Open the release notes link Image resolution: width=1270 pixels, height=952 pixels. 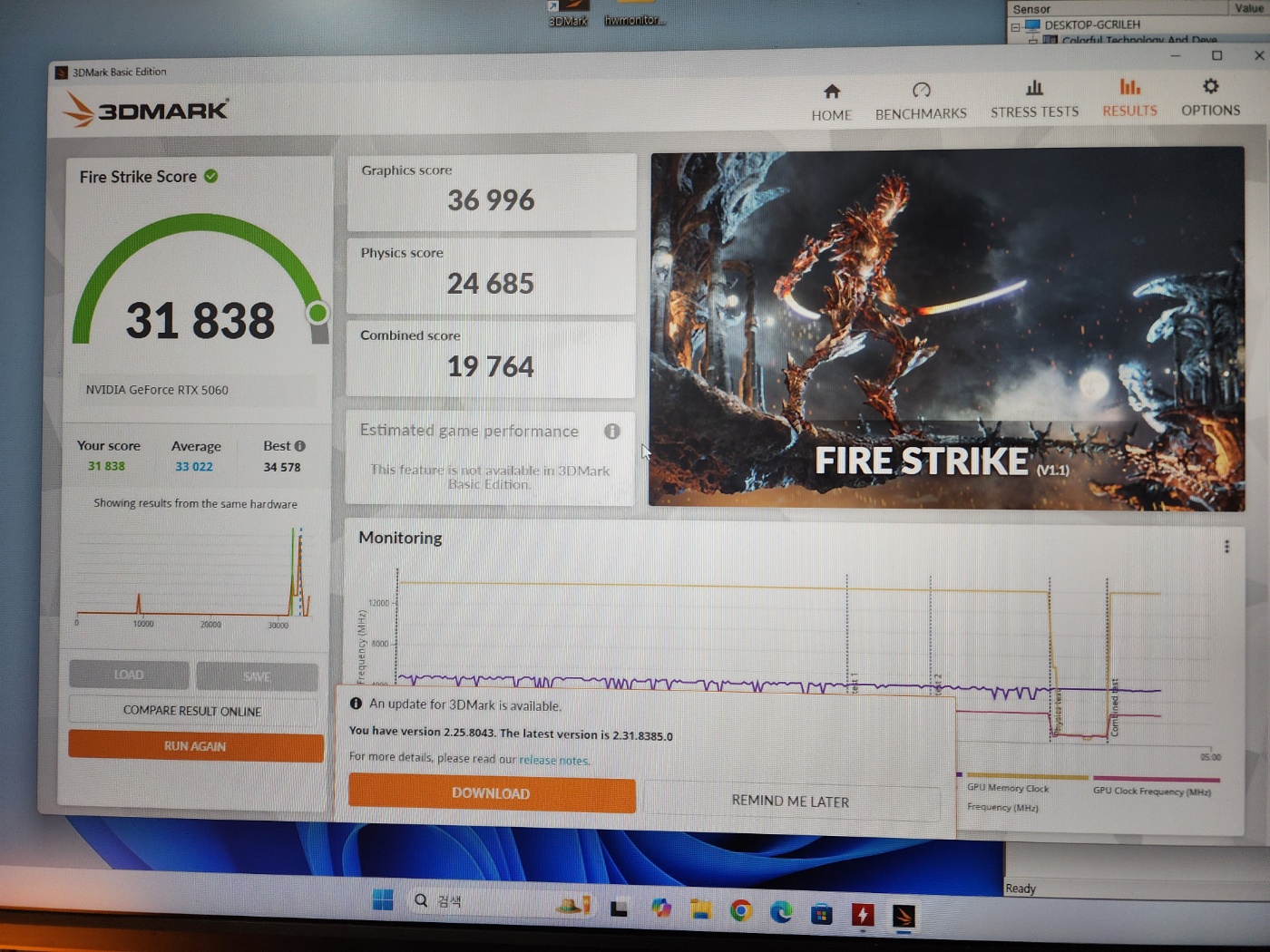coord(553,761)
